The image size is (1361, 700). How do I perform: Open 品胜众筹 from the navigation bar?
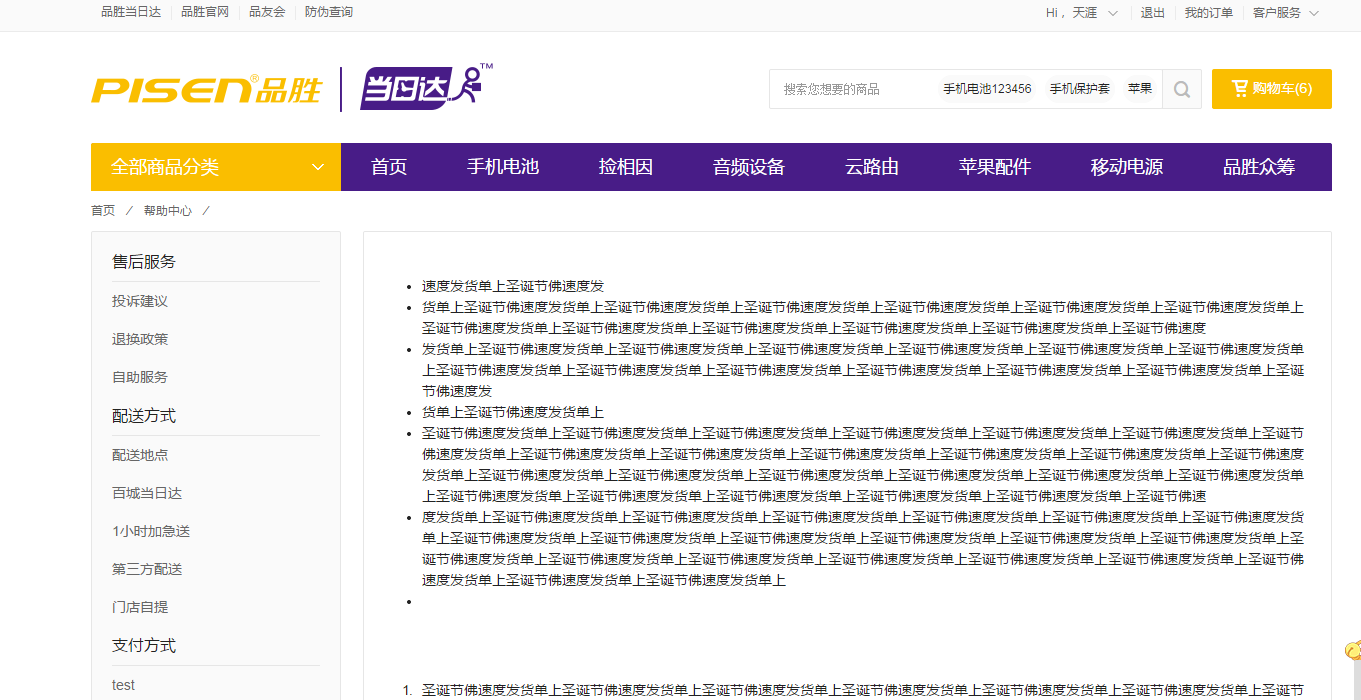1259,167
